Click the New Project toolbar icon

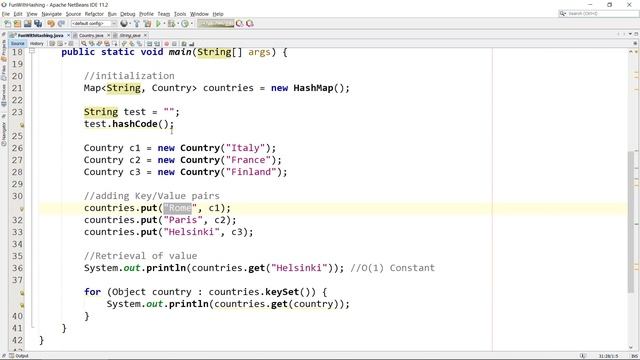(18, 24)
